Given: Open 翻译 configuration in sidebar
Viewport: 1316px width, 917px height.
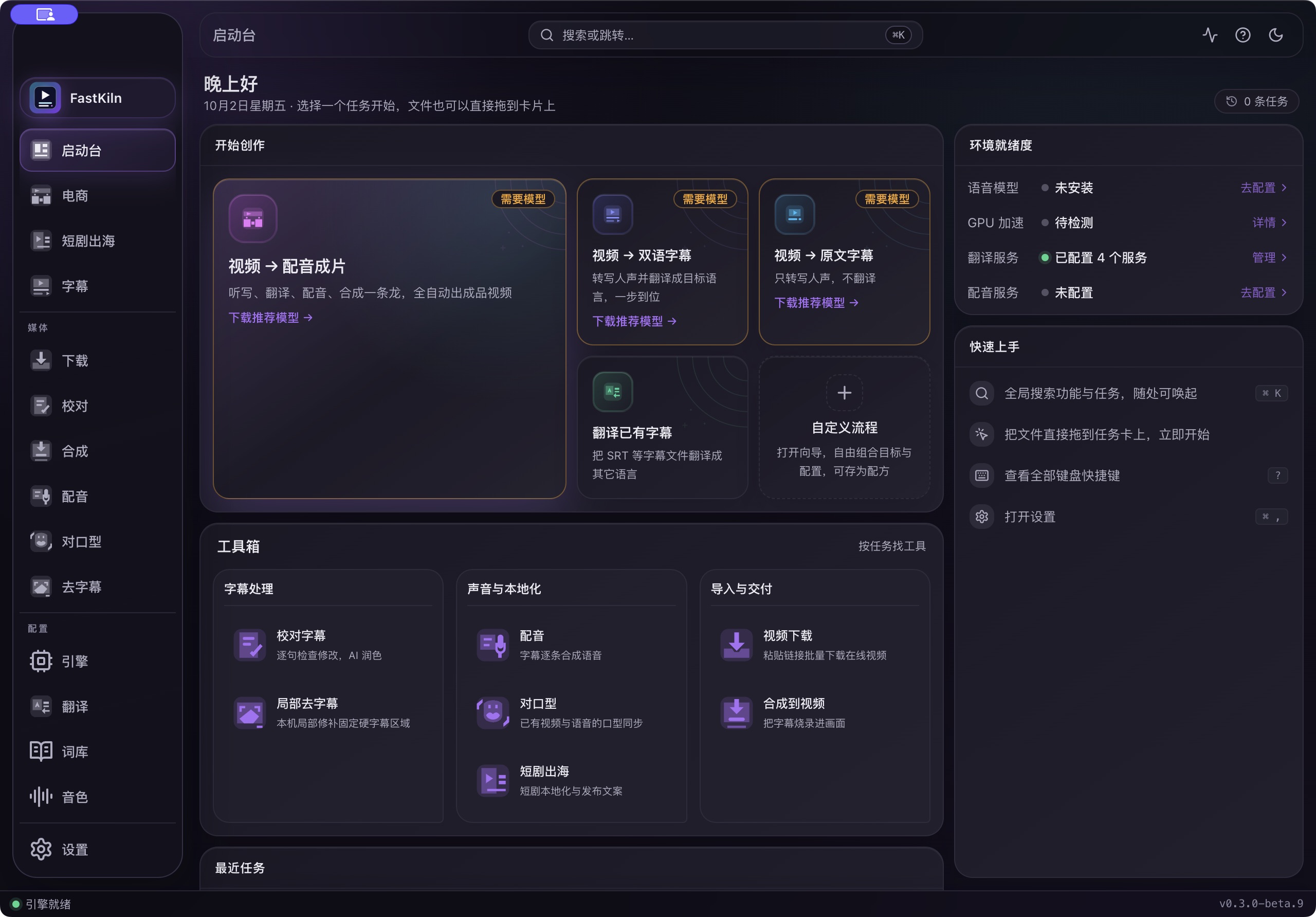Looking at the screenshot, I should (98, 707).
